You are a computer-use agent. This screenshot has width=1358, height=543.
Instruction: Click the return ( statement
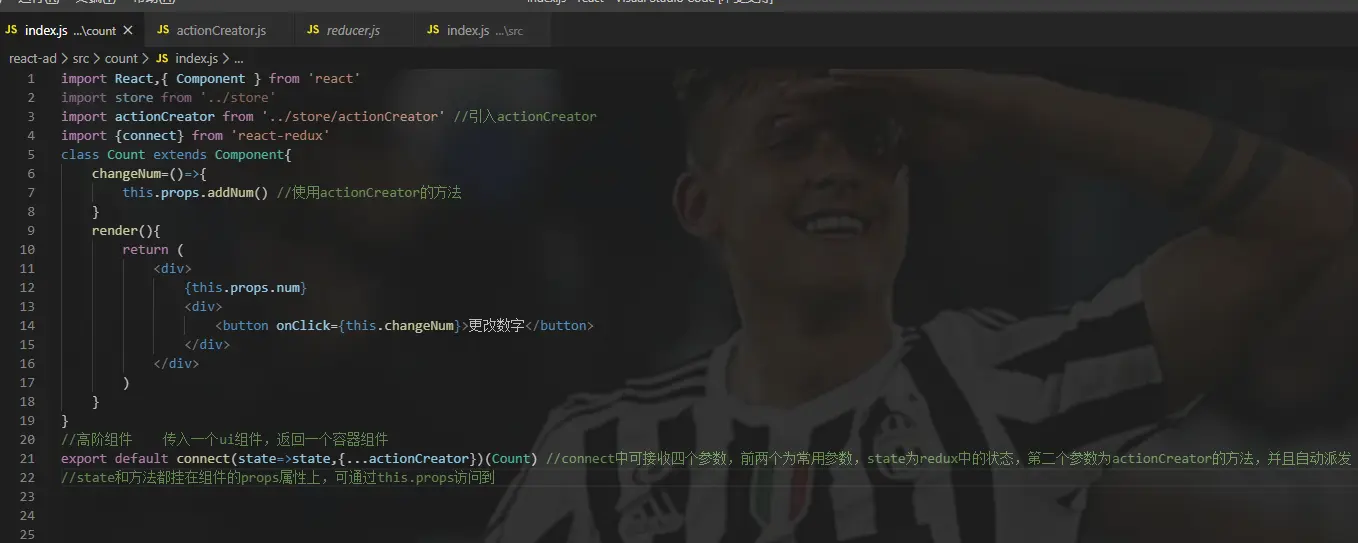tap(153, 250)
